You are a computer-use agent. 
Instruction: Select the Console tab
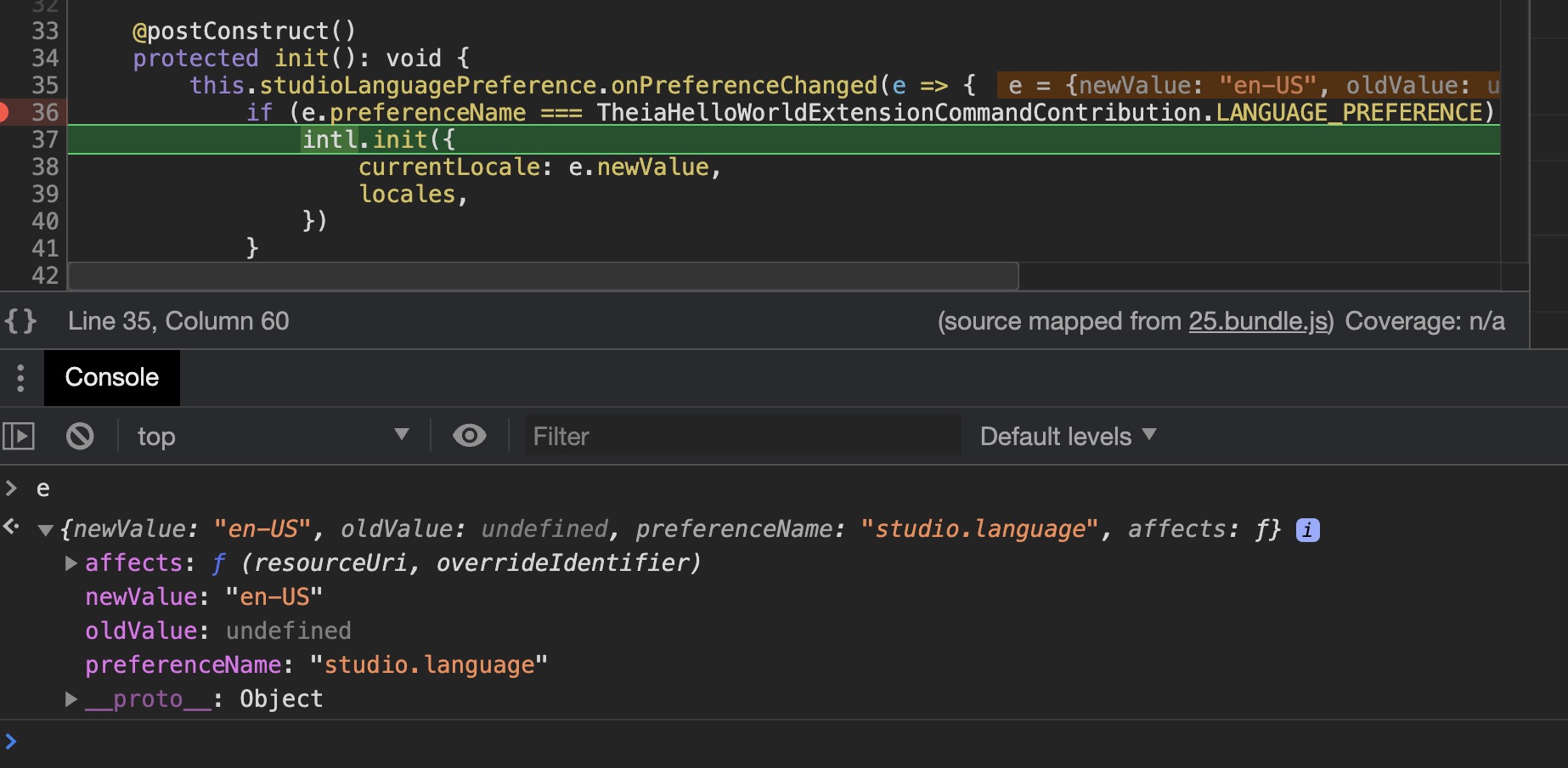coord(111,377)
